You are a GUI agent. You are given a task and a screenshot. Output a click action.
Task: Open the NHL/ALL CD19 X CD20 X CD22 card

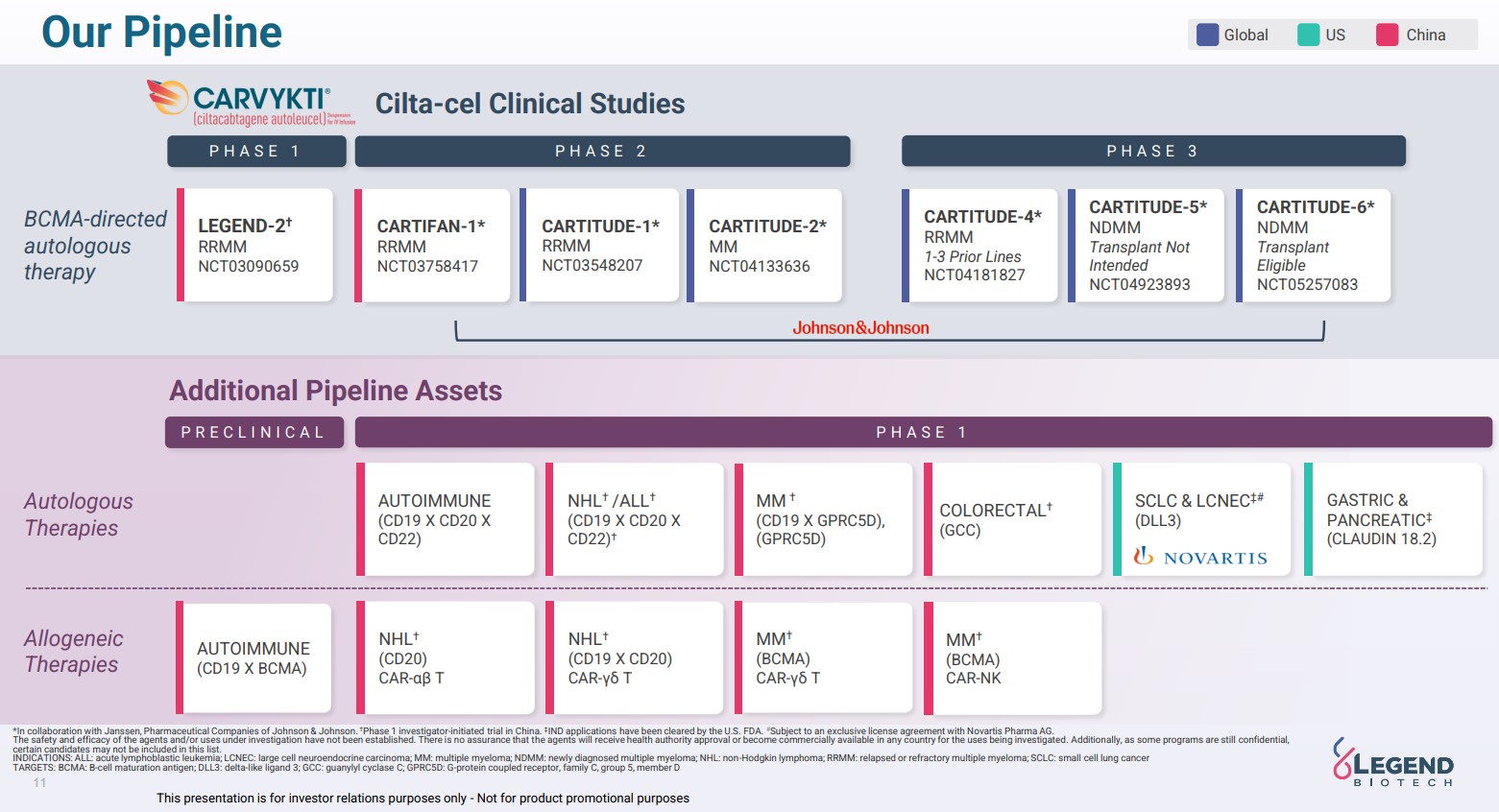634,519
